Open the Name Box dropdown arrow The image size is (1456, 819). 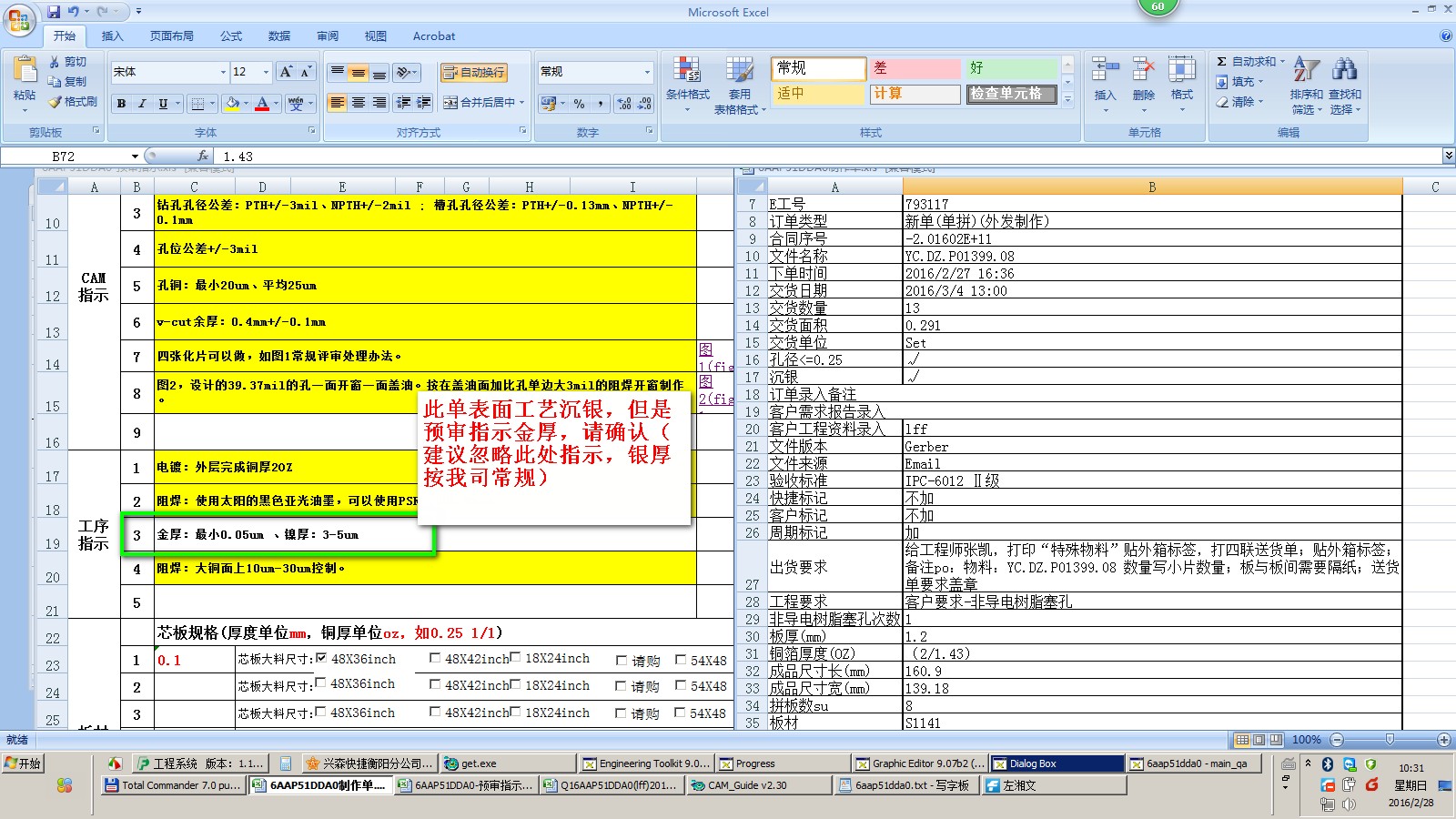(135, 157)
